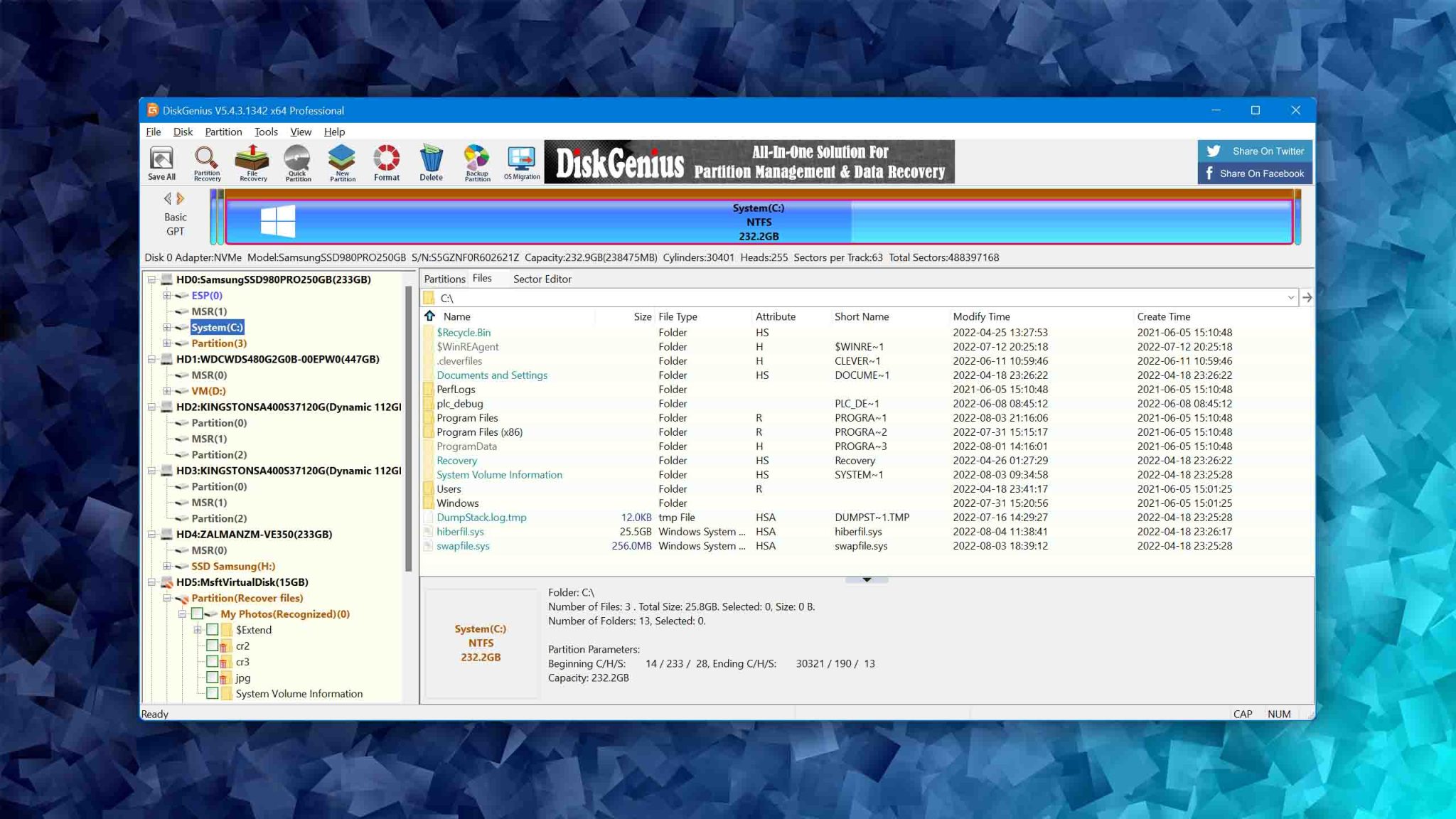Check the cr2 folder checkbox
This screenshot has width=1456, height=819.
point(212,646)
